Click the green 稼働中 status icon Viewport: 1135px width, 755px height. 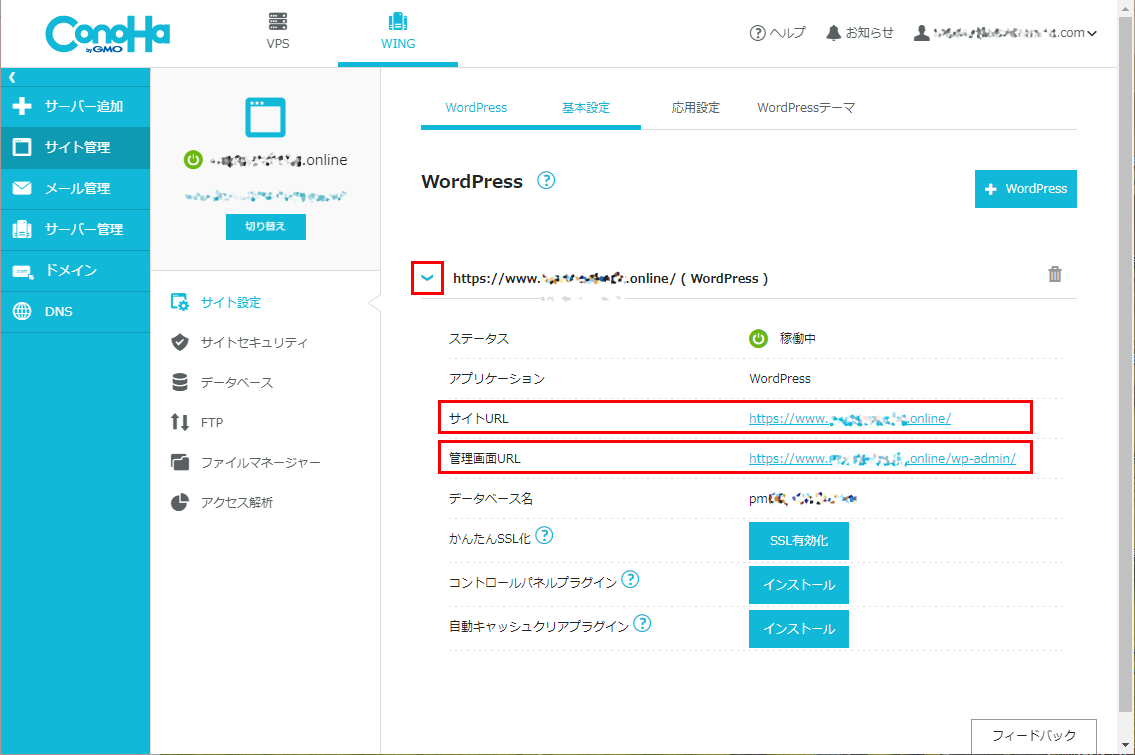pyautogui.click(x=758, y=338)
